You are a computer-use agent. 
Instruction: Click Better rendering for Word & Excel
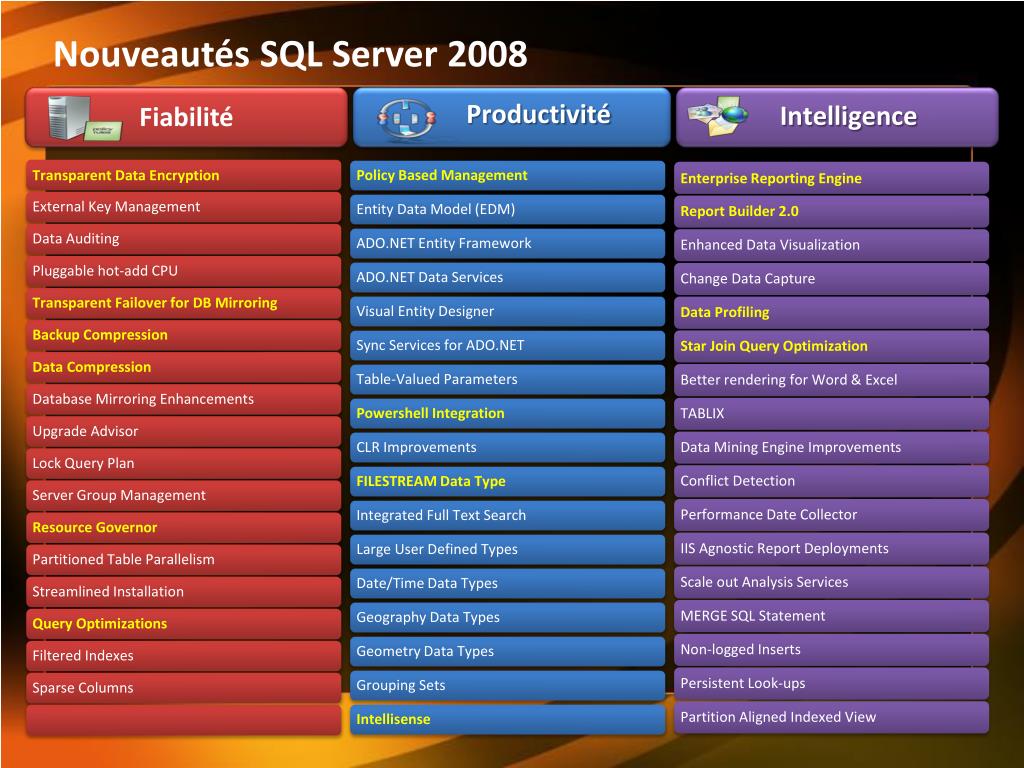tap(831, 380)
